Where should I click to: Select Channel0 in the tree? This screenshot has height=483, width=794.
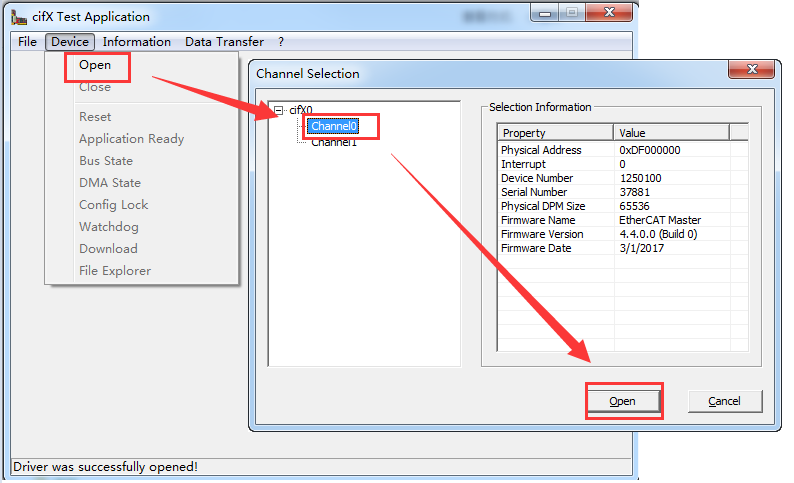point(334,126)
